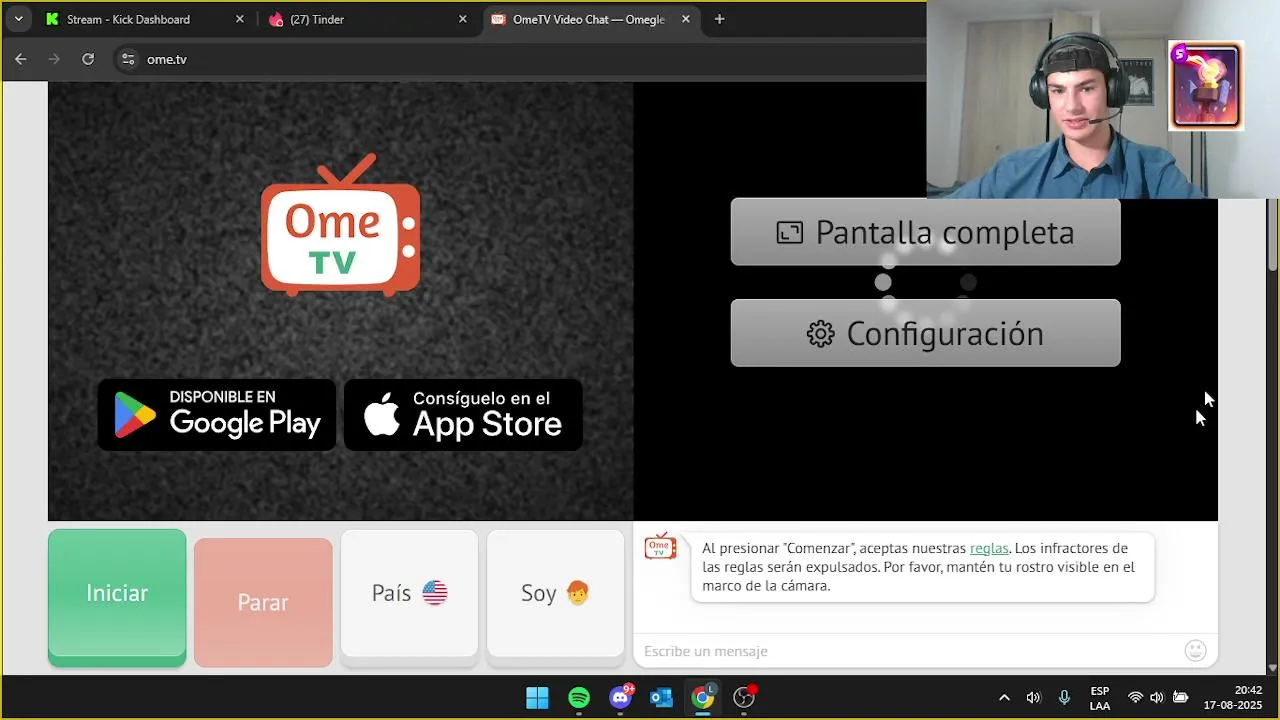Go forward in browser history
Screen dimensions: 1280x720
[x=54, y=59]
